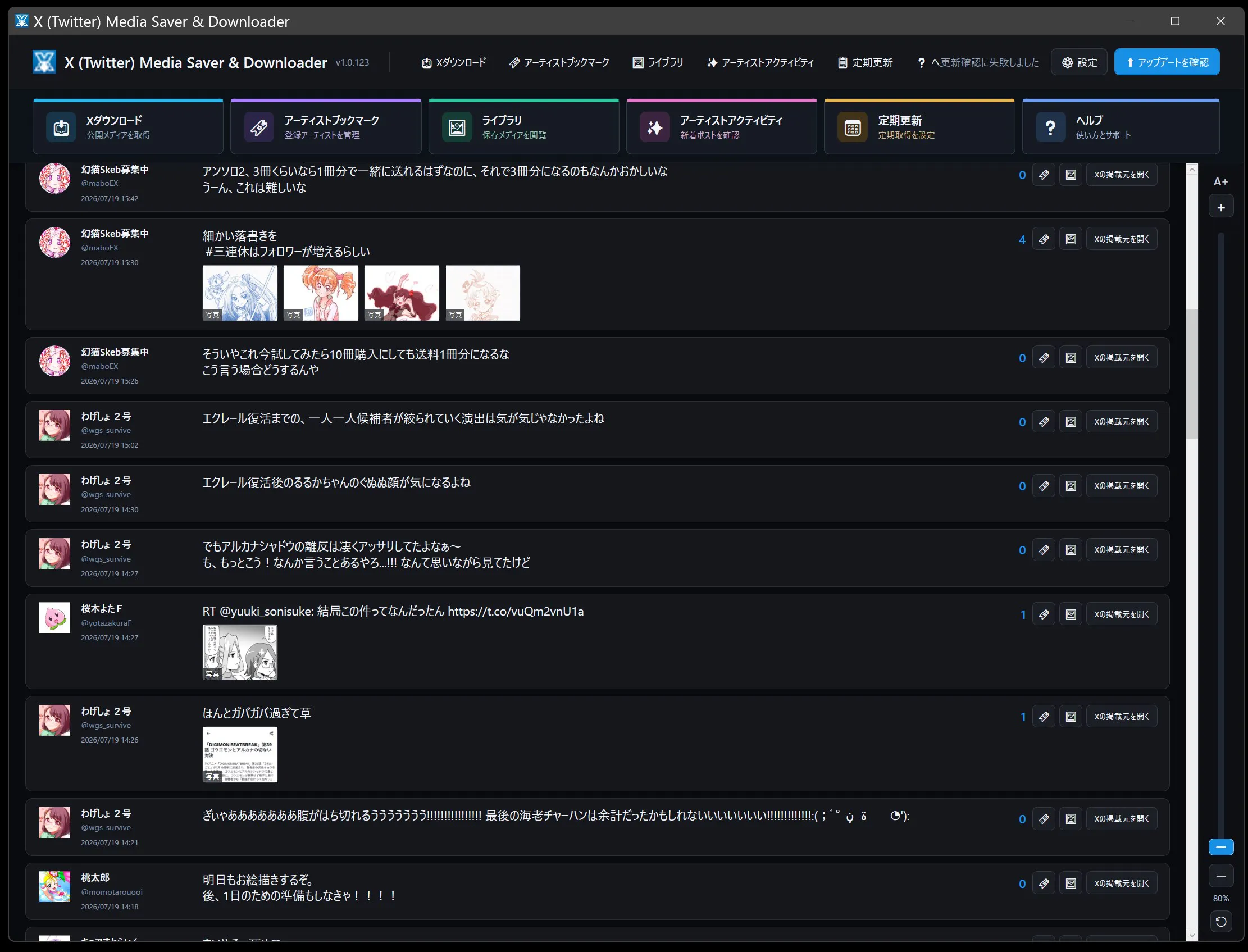
Task: Open the Xダウンロード card with download icon
Action: [128, 127]
